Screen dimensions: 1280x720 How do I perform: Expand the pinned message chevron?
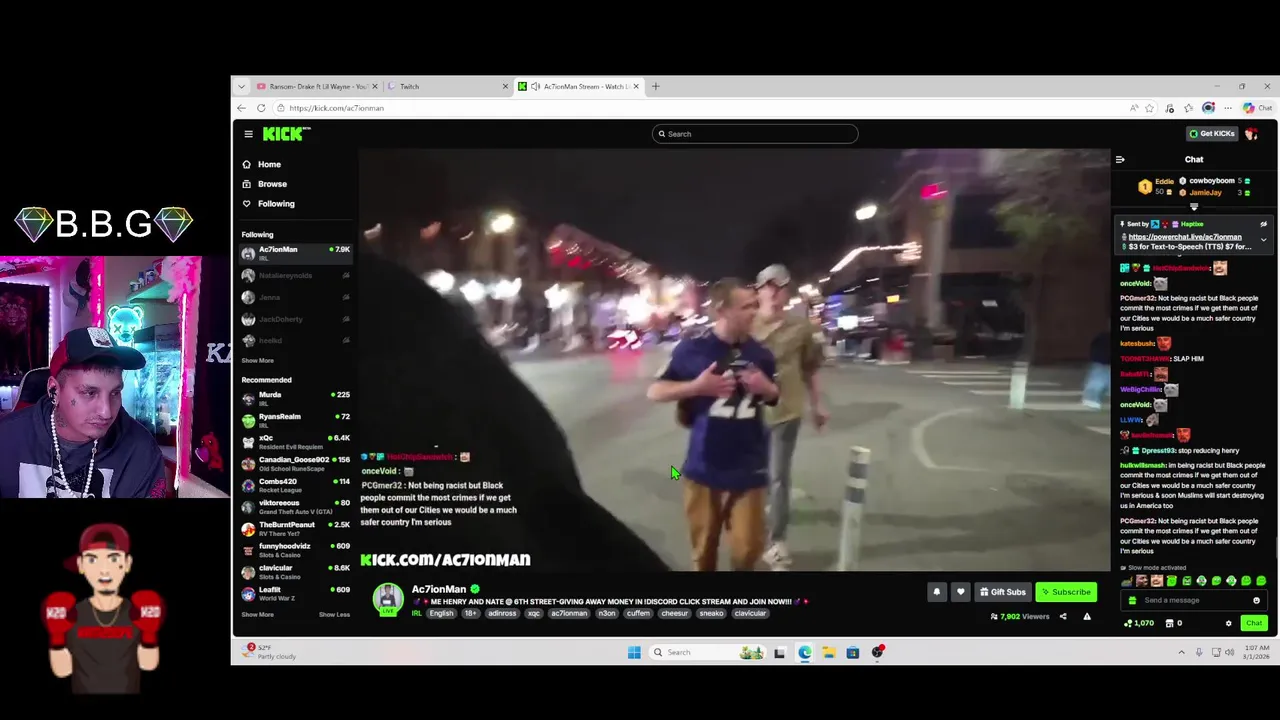(x=1263, y=240)
